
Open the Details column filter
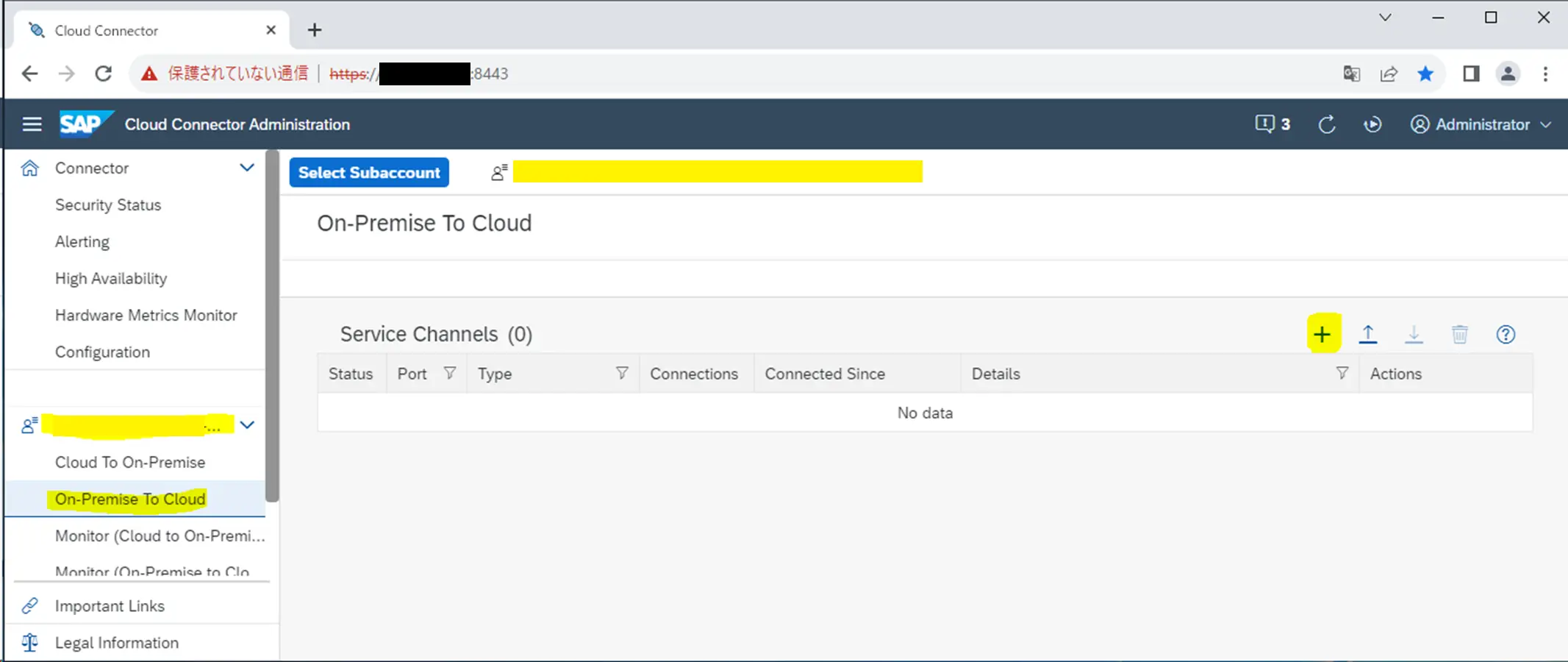pyautogui.click(x=1342, y=373)
